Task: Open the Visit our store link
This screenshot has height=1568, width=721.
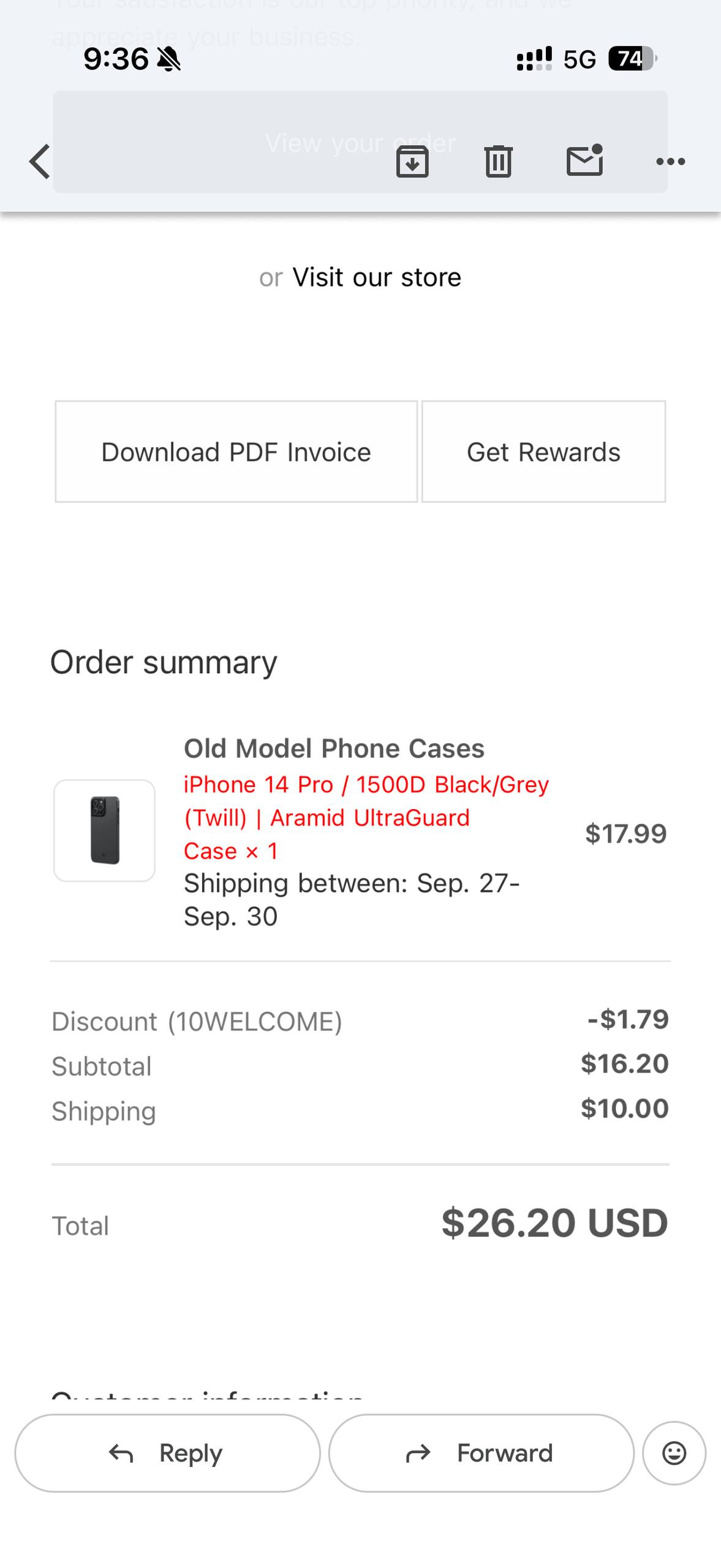Action: (376, 277)
